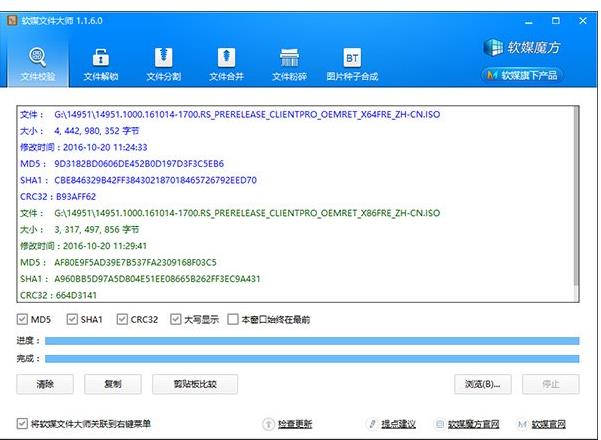The width and height of the screenshot is (601, 440).
Task: Click the application icon in the title bar
Action: click(12, 20)
